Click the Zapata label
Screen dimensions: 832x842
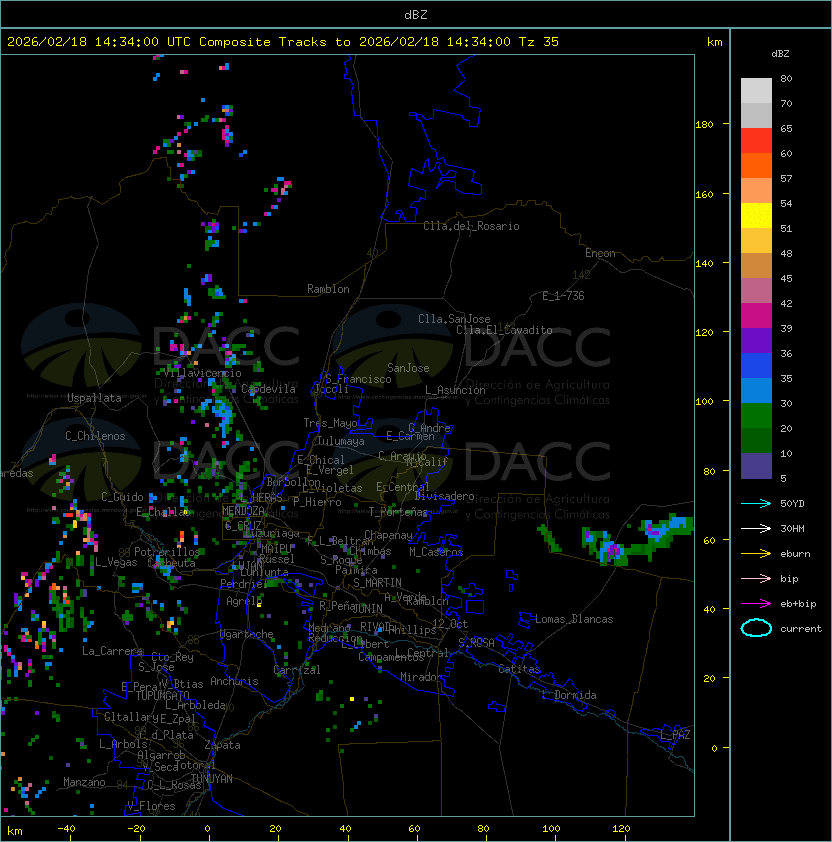[222, 745]
